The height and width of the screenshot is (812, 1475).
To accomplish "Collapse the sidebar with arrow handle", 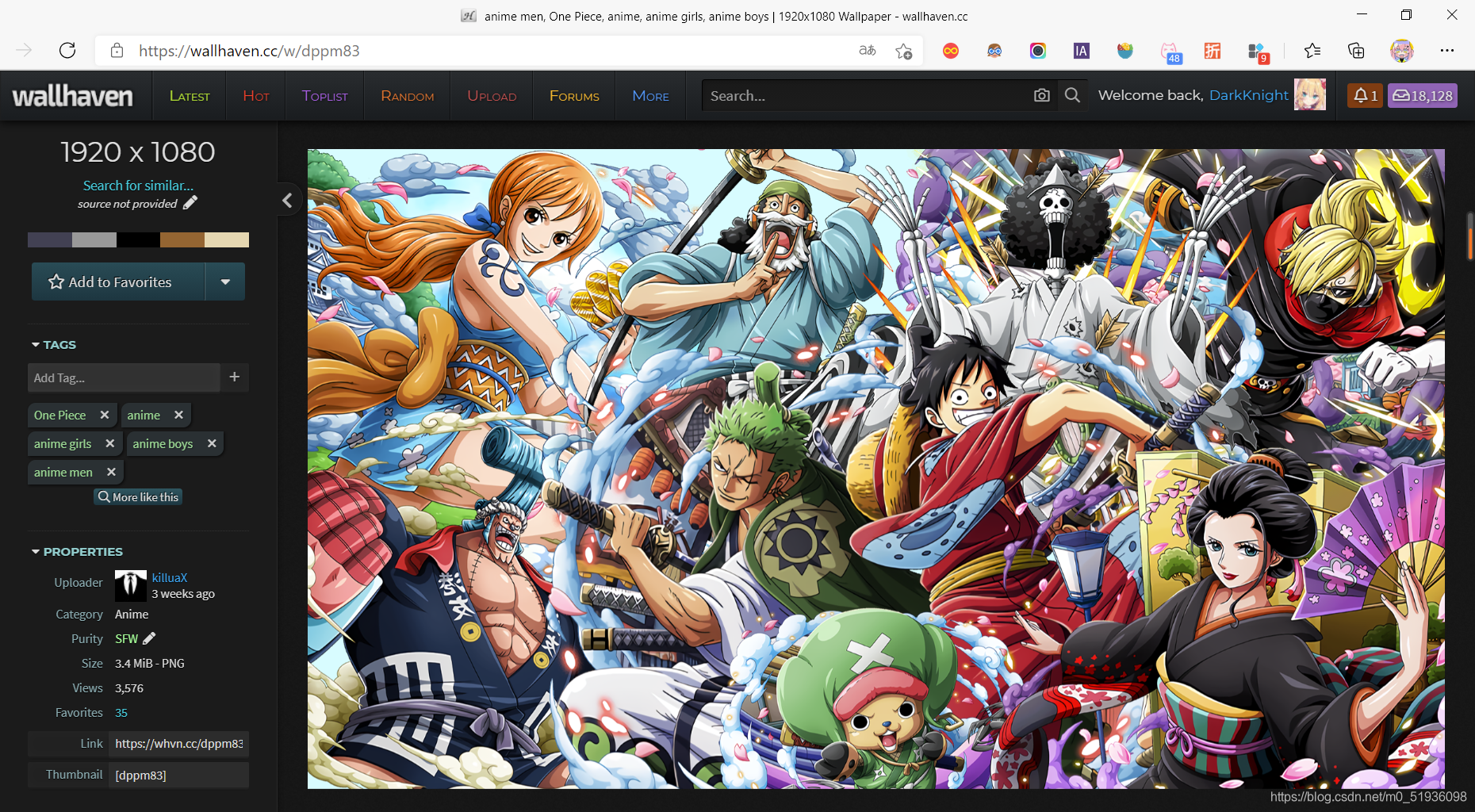I will [x=287, y=200].
